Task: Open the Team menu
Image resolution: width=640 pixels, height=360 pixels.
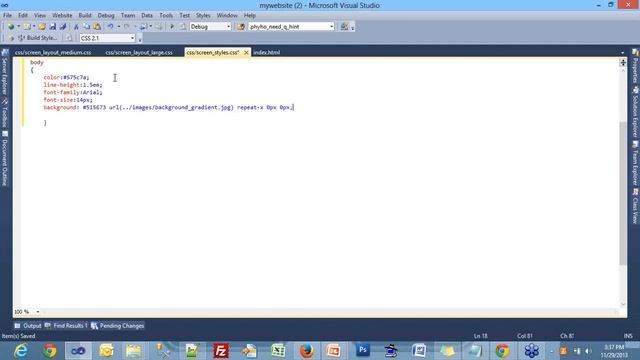Action: pos(128,16)
